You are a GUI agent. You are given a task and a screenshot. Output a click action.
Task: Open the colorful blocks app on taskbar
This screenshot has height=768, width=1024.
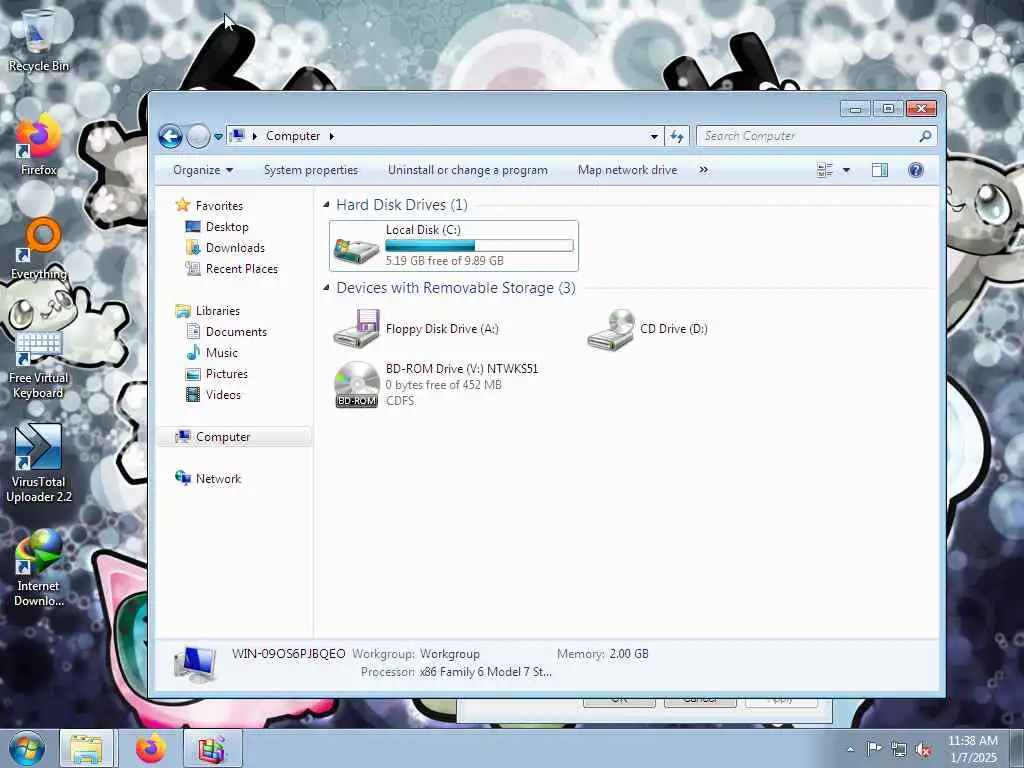212,748
